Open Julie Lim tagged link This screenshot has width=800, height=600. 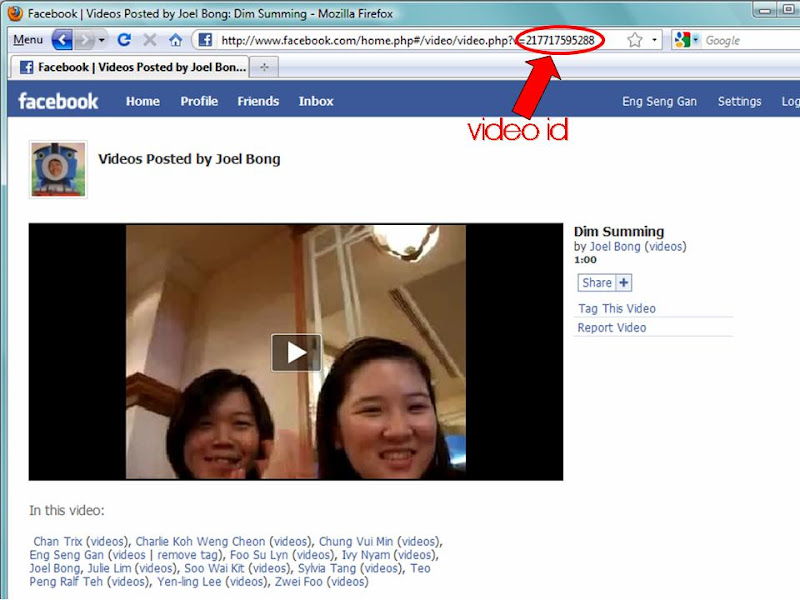109,568
